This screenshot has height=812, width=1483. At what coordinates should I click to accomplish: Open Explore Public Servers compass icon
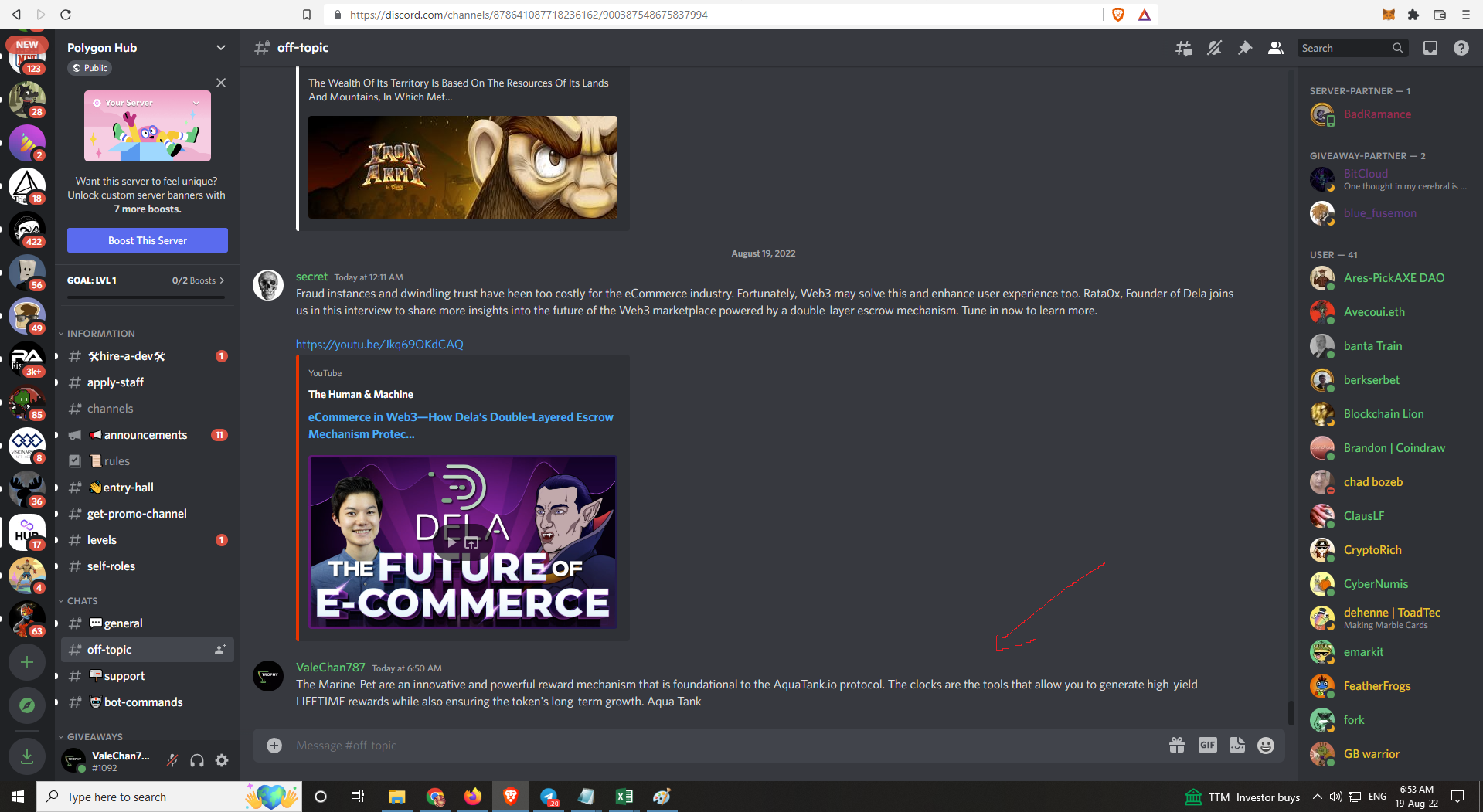(x=27, y=705)
